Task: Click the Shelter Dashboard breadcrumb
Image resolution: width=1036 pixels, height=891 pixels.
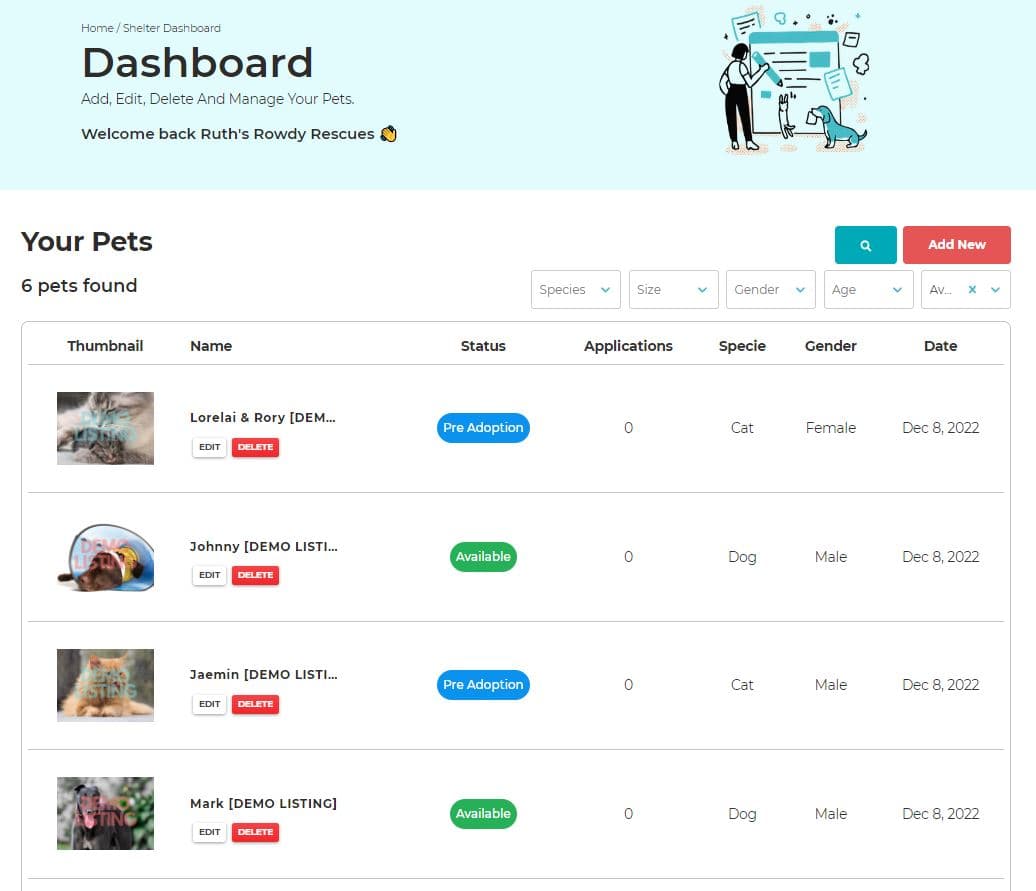Action: 170,28
